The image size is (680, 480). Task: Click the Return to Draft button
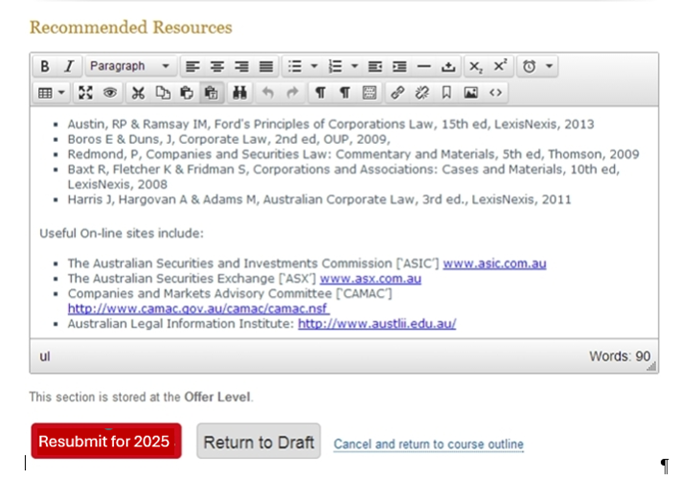pyautogui.click(x=258, y=441)
